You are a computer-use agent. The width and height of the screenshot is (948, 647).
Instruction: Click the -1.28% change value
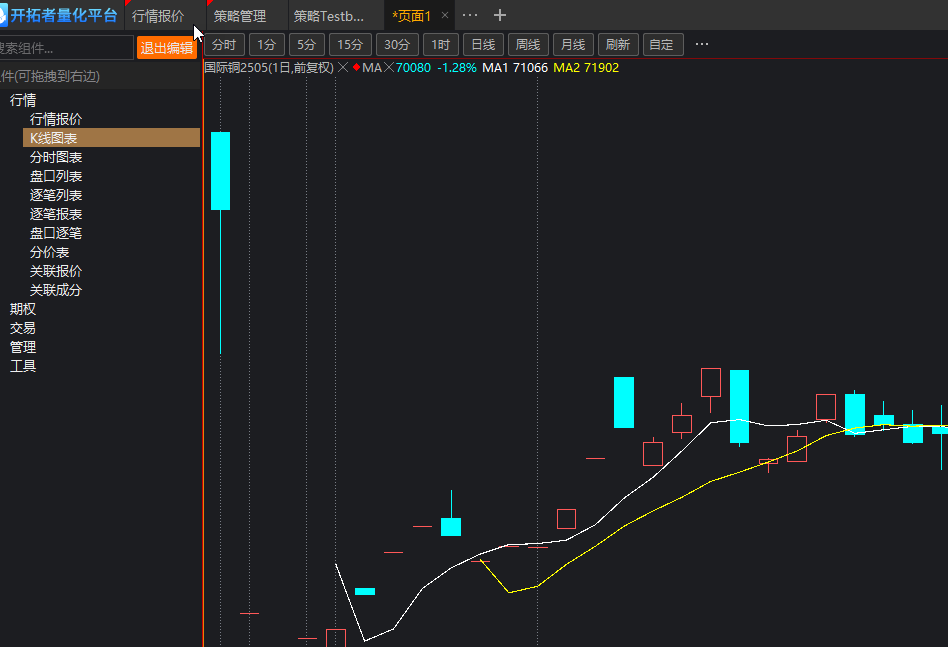coord(456,68)
